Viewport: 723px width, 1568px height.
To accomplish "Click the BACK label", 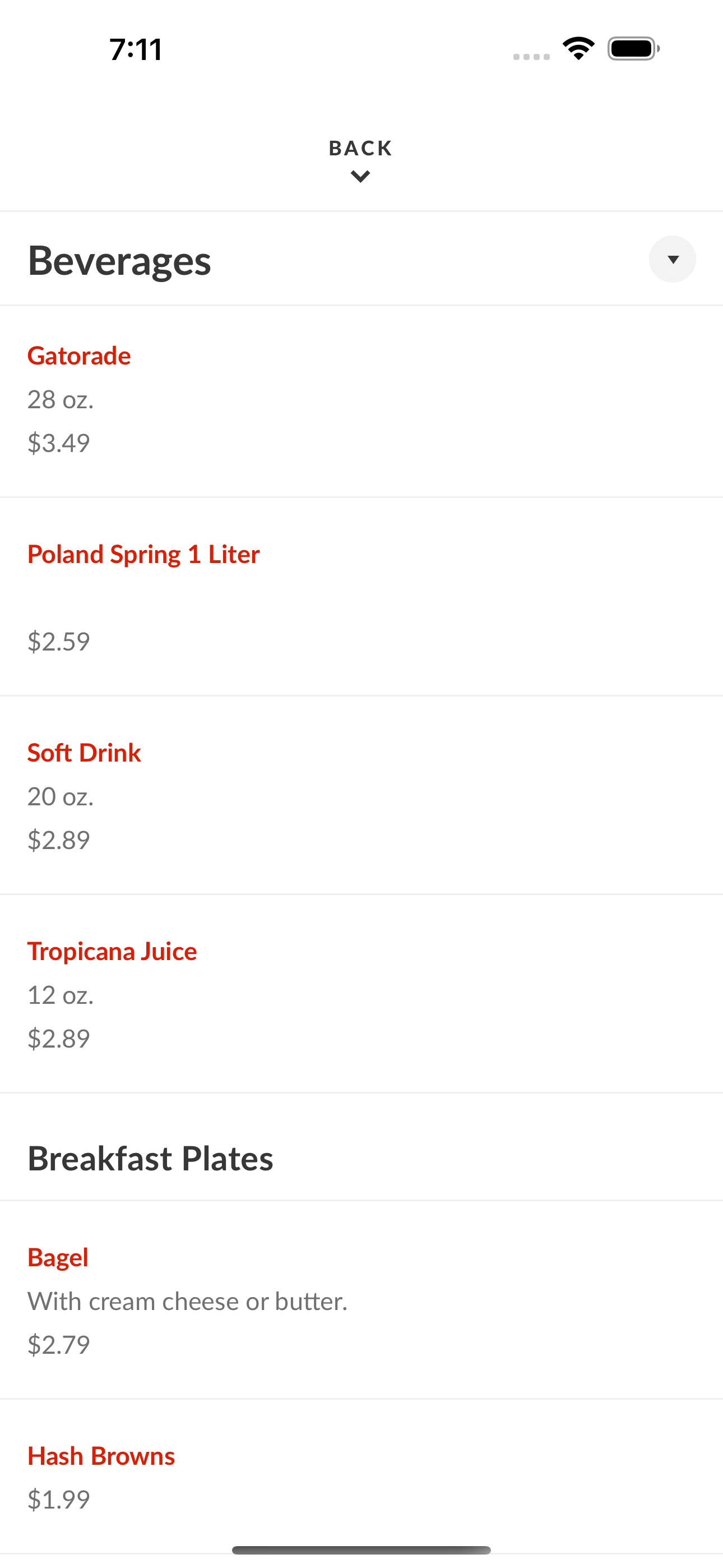I will (x=361, y=148).
